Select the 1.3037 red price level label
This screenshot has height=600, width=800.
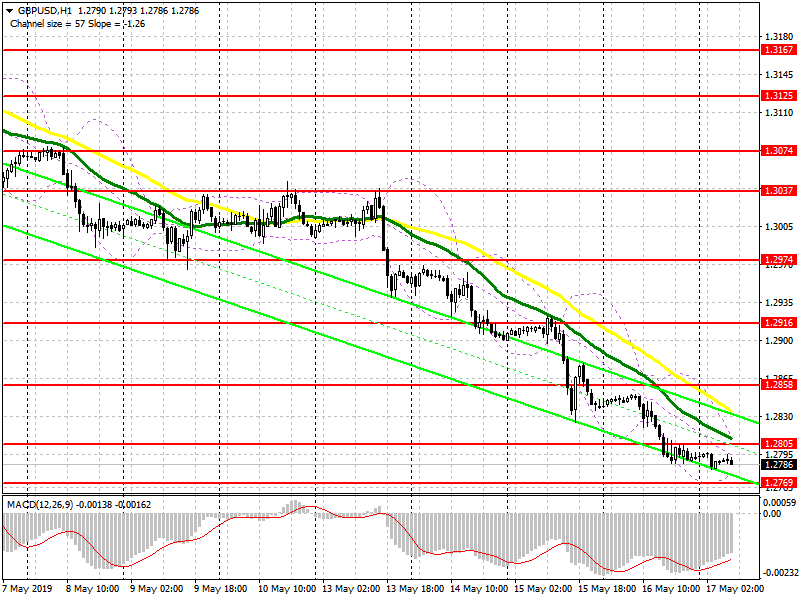point(779,190)
